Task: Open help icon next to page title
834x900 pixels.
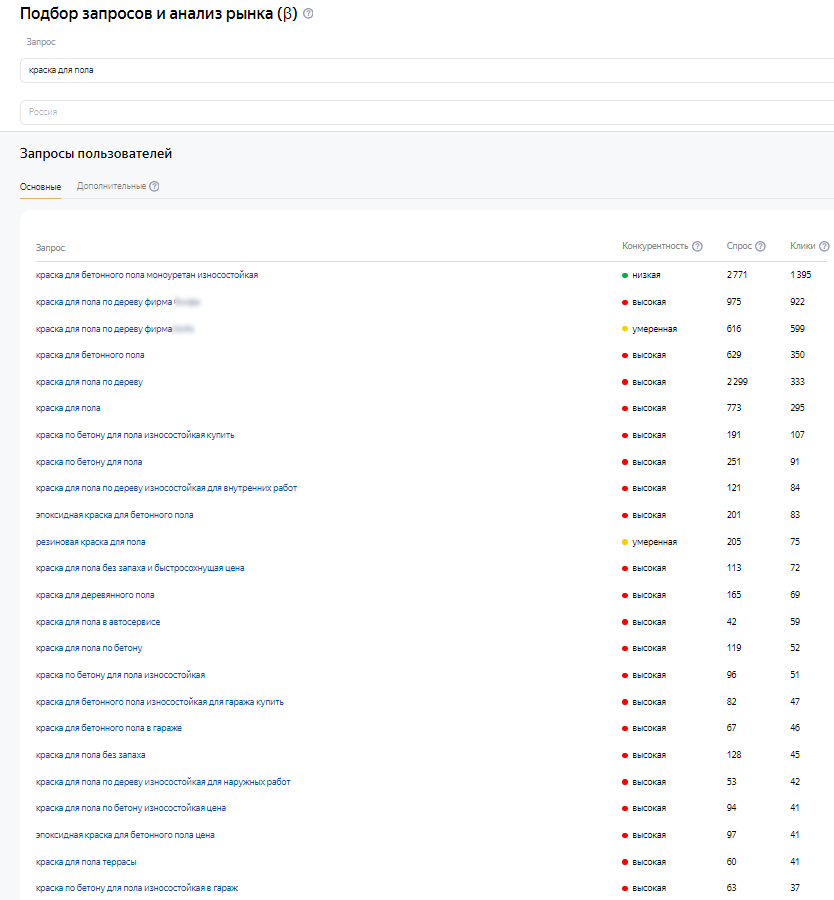Action: [308, 14]
